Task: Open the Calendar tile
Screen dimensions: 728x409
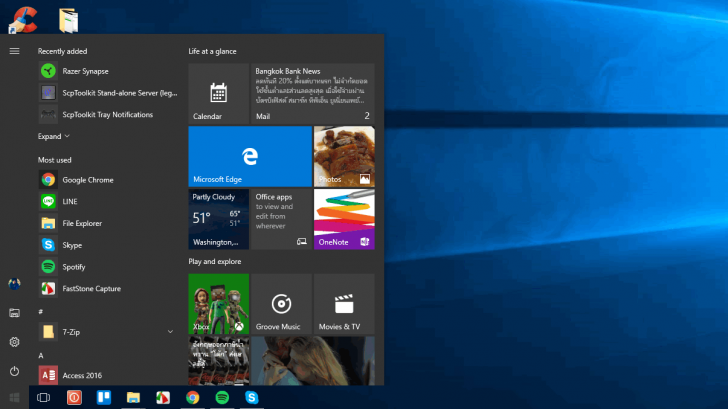Action: click(219, 94)
